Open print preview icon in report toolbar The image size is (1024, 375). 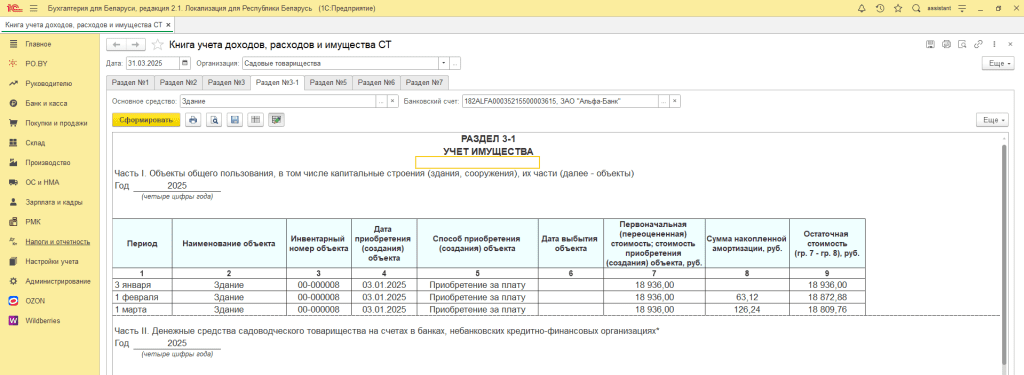[x=214, y=120]
